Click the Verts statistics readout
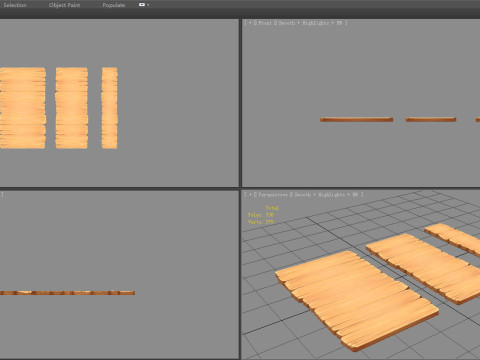The height and width of the screenshot is (360, 480). click(x=261, y=222)
